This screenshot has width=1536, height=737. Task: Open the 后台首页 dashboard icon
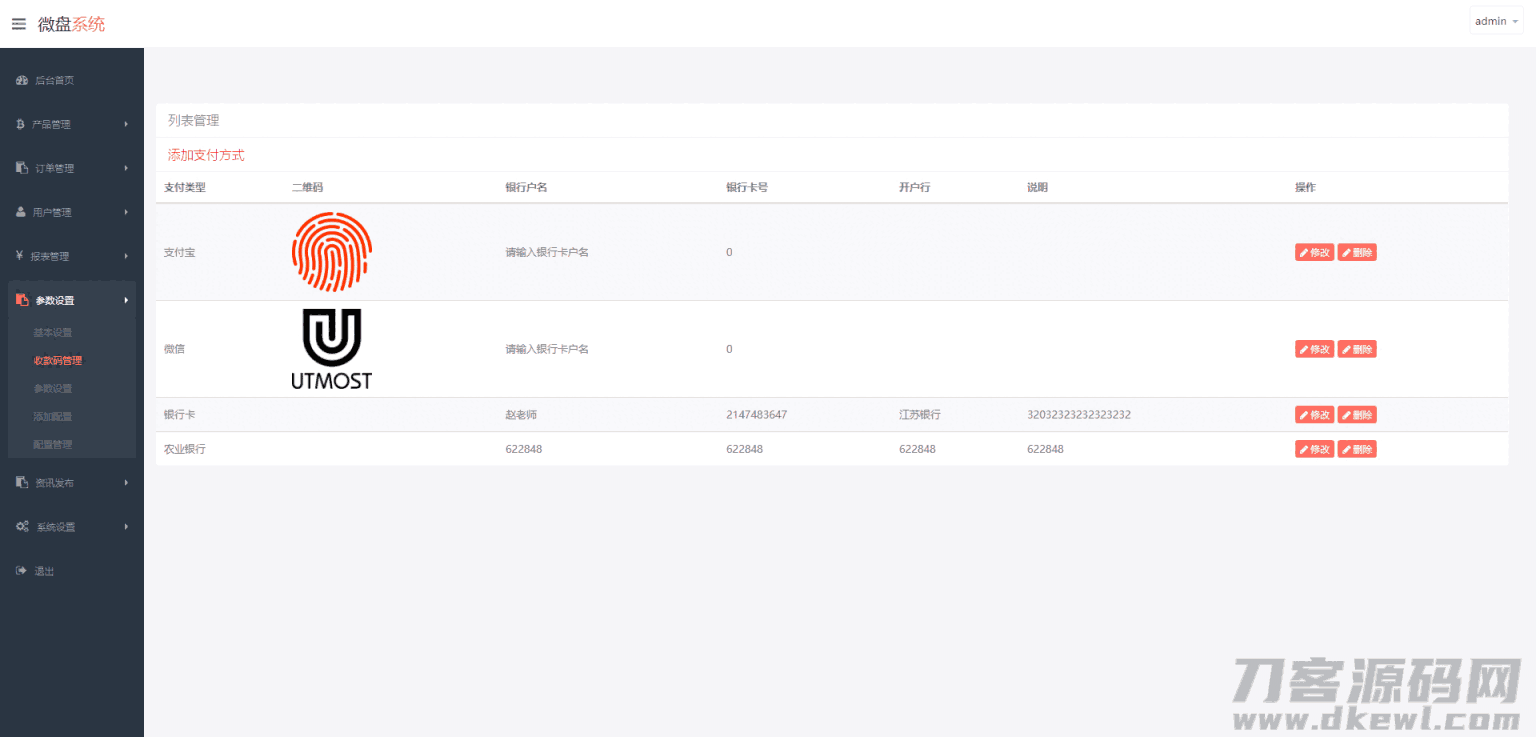coord(22,80)
